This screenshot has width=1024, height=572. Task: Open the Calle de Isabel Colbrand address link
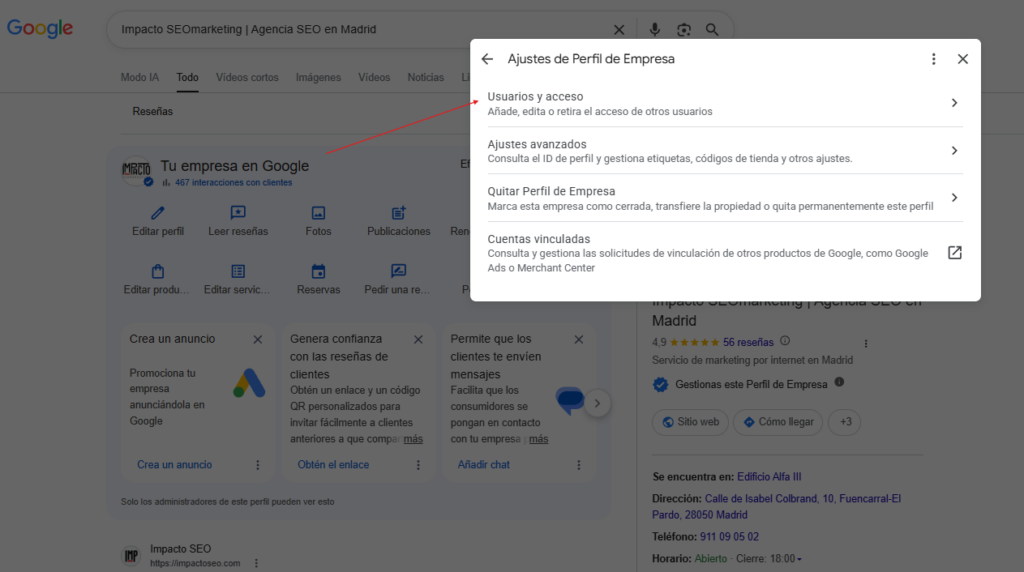click(776, 507)
